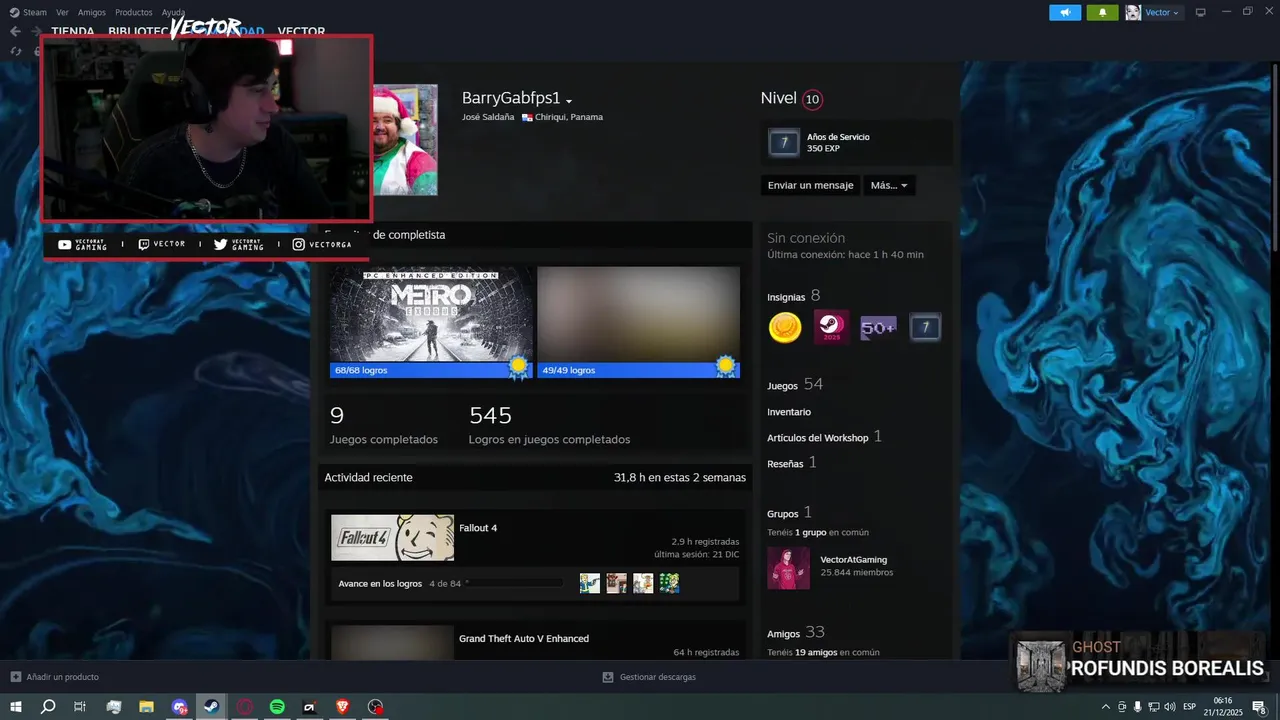
Task: Click the level 10 badge circle
Action: click(x=812, y=99)
